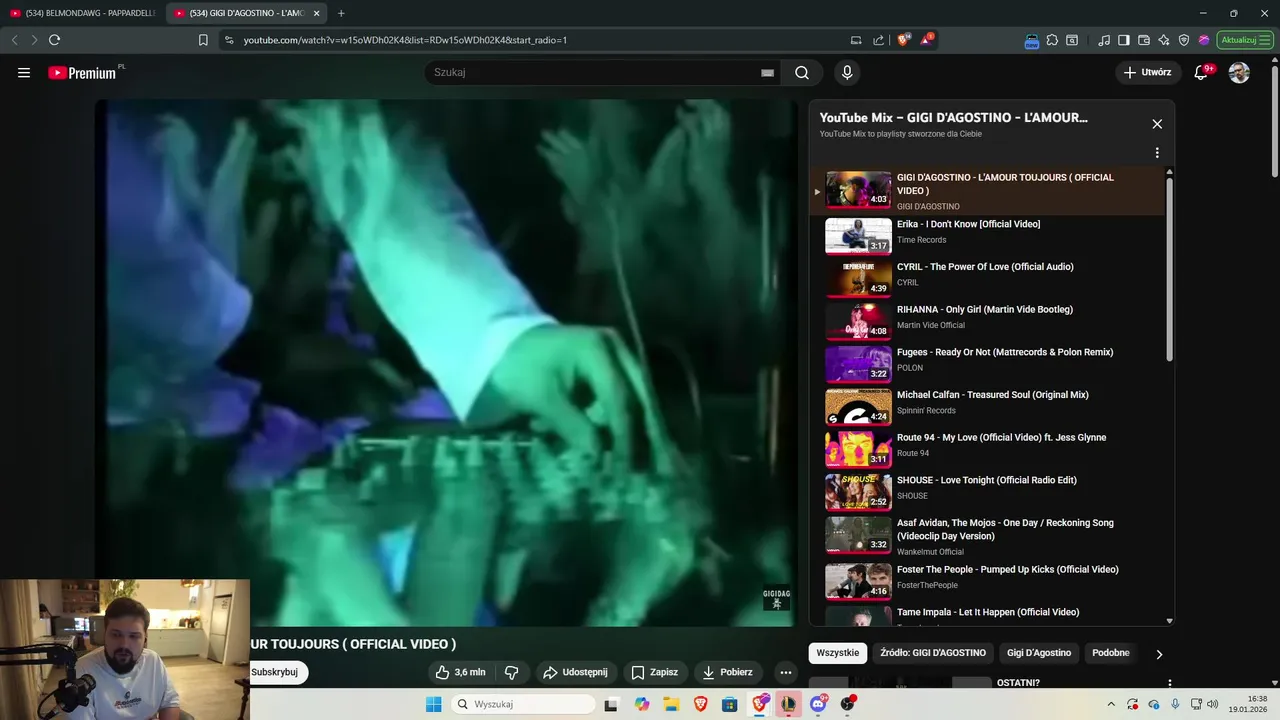1280x720 pixels.
Task: Close the YouTube Mix playlist panel
Action: (1157, 124)
